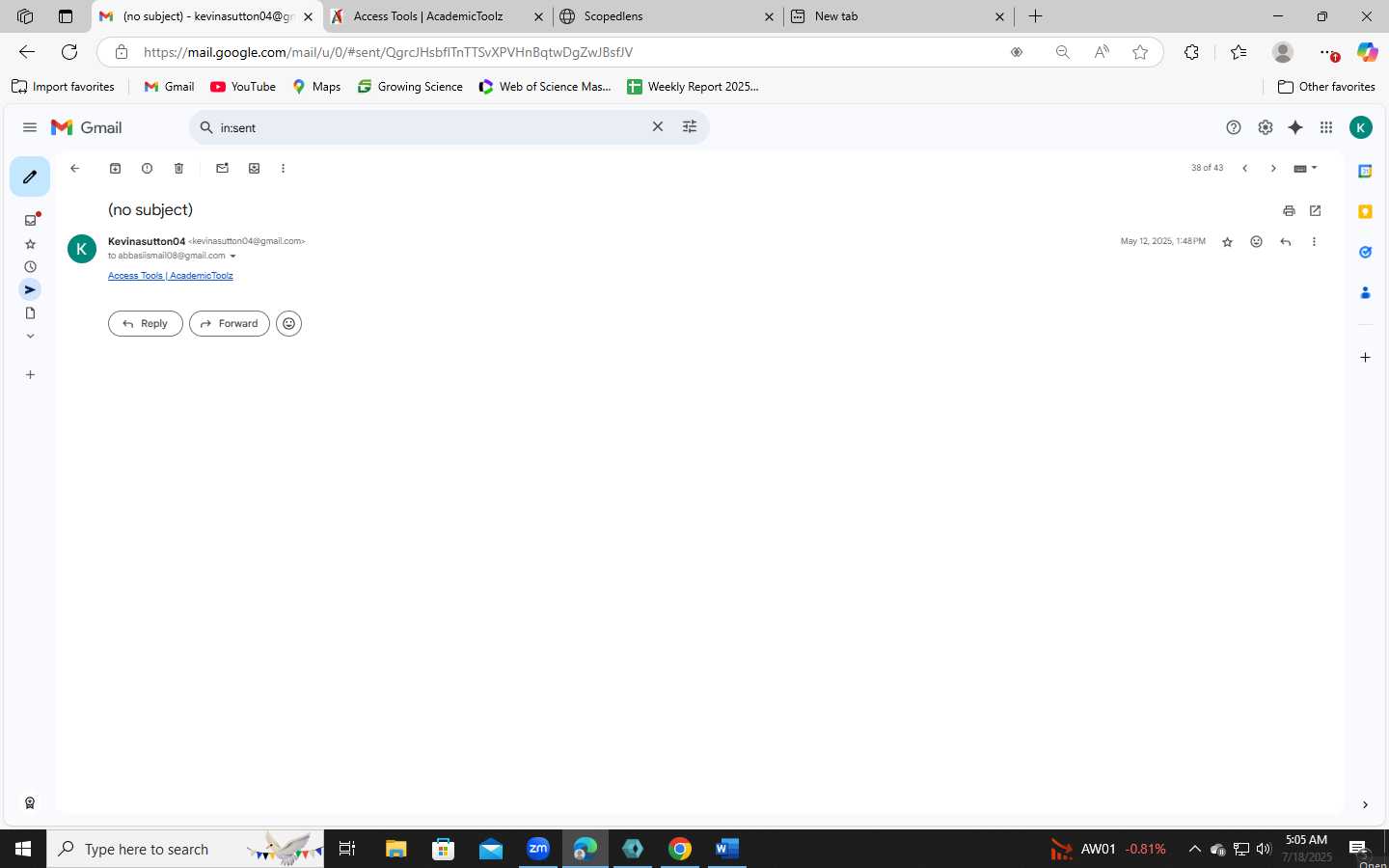Viewport: 1389px width, 868px height.
Task: Open the Inbox from sidebar
Action: pyautogui.click(x=30, y=220)
